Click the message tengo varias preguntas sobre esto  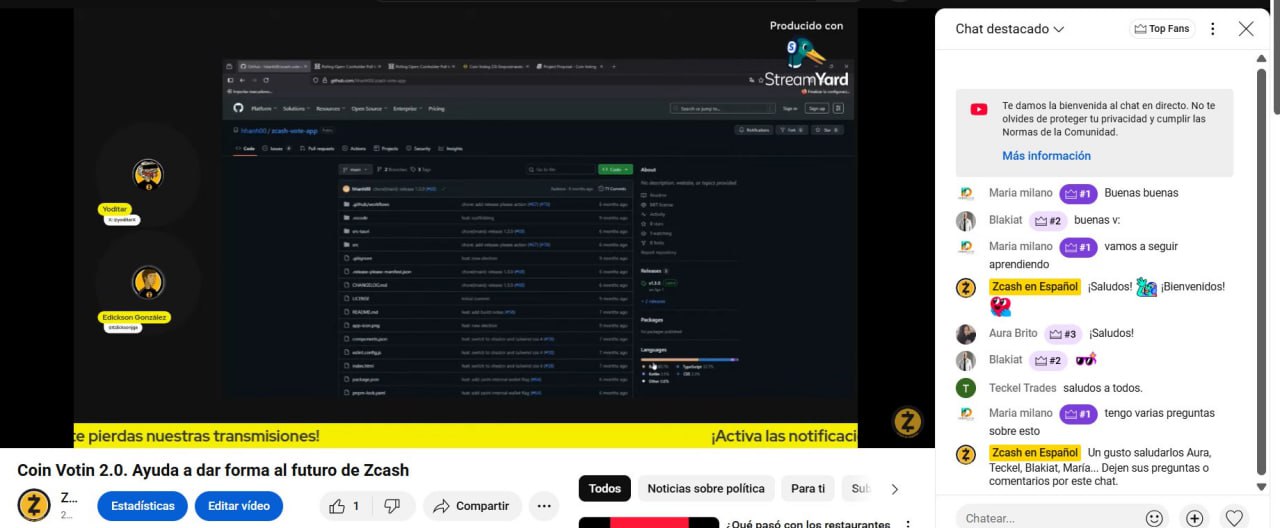point(1102,422)
